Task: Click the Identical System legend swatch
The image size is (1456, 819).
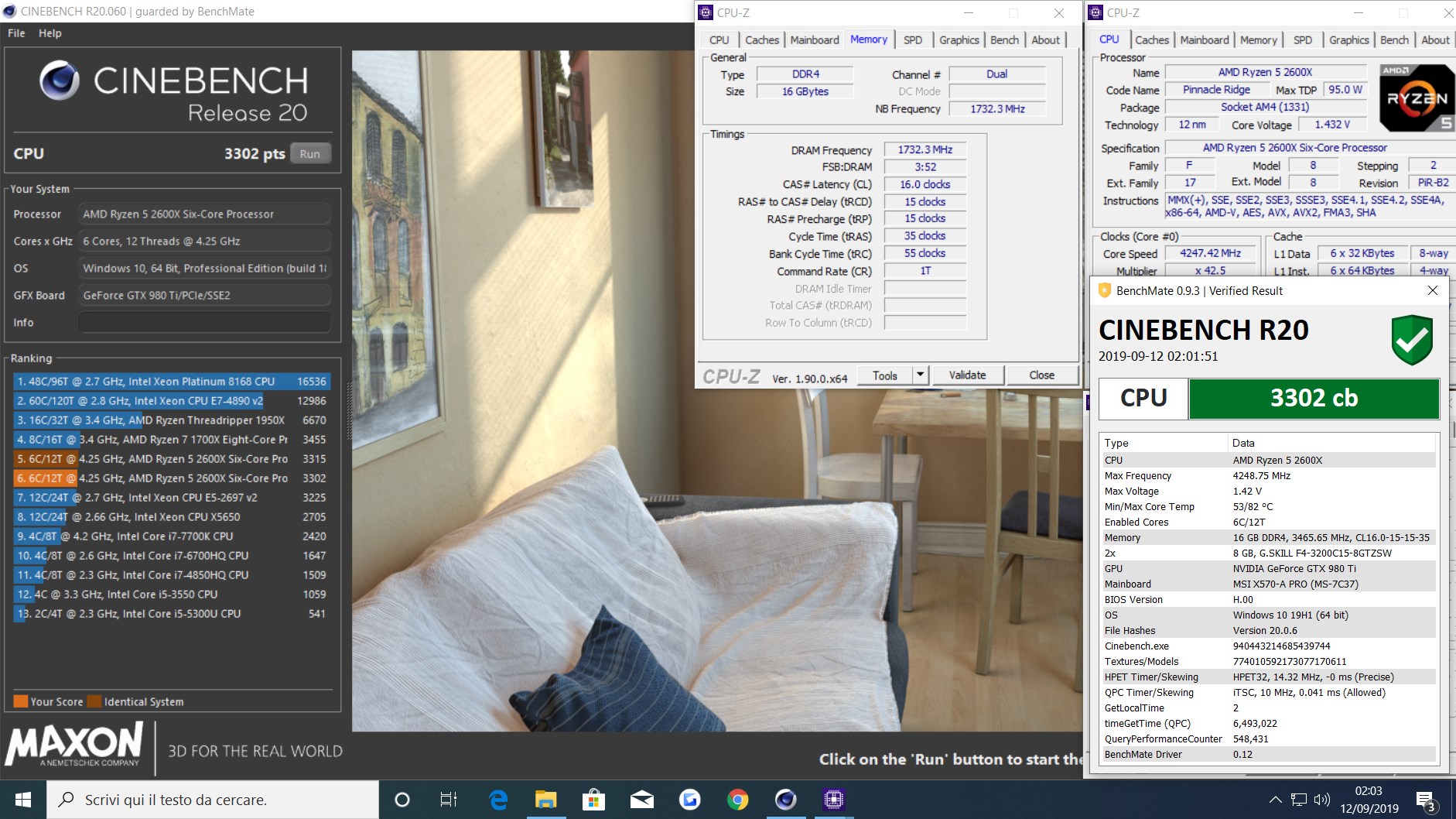Action: [x=94, y=701]
